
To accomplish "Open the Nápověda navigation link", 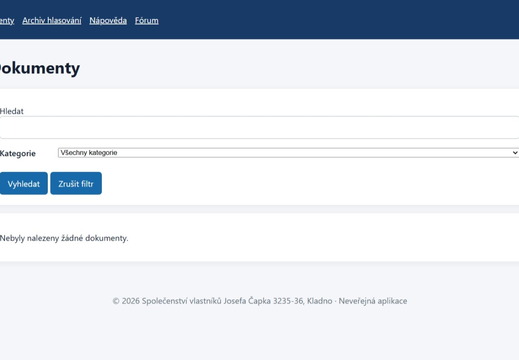I will [108, 21].
